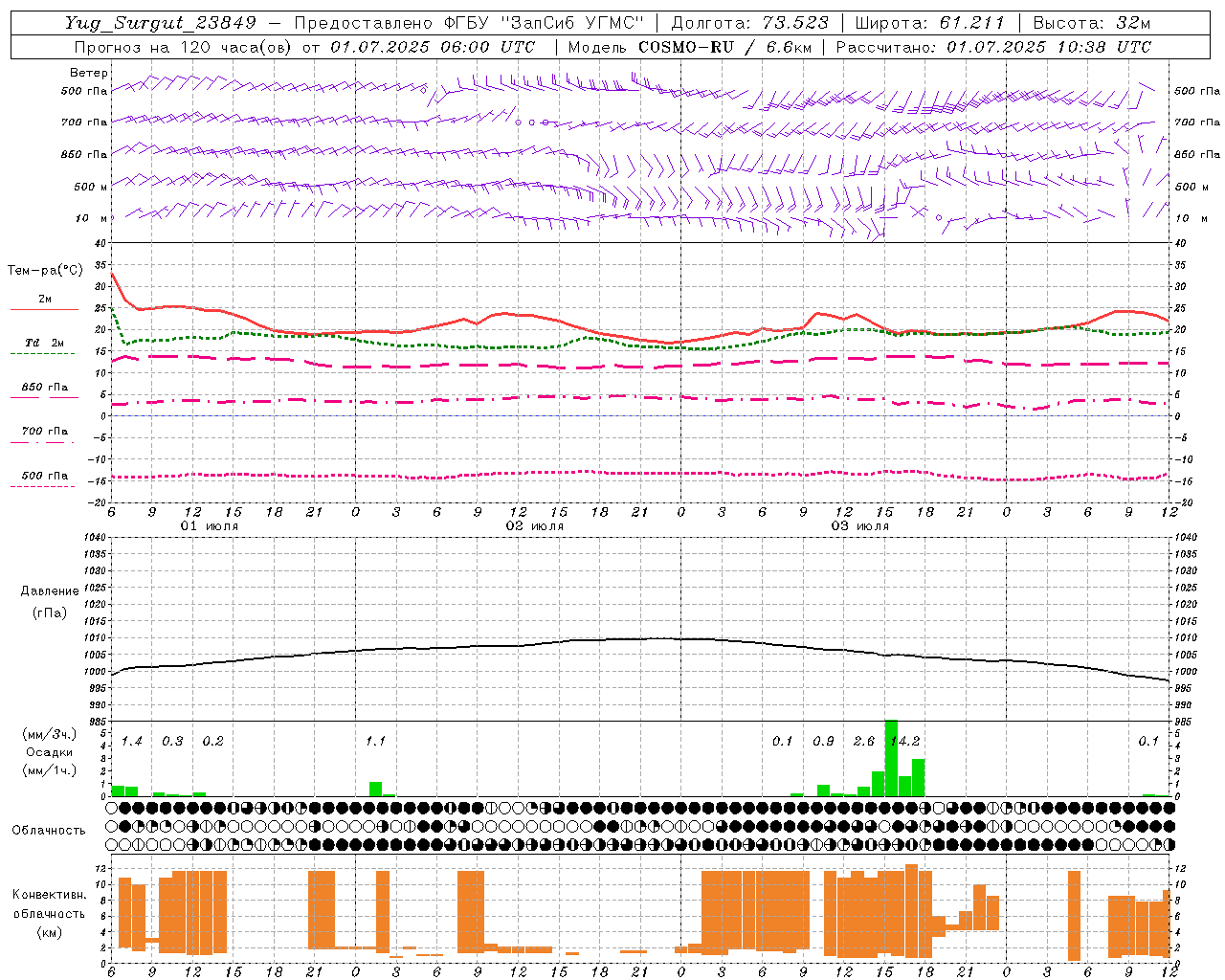Click the Модель COSMO-RU / 6.6км label

pos(688,47)
